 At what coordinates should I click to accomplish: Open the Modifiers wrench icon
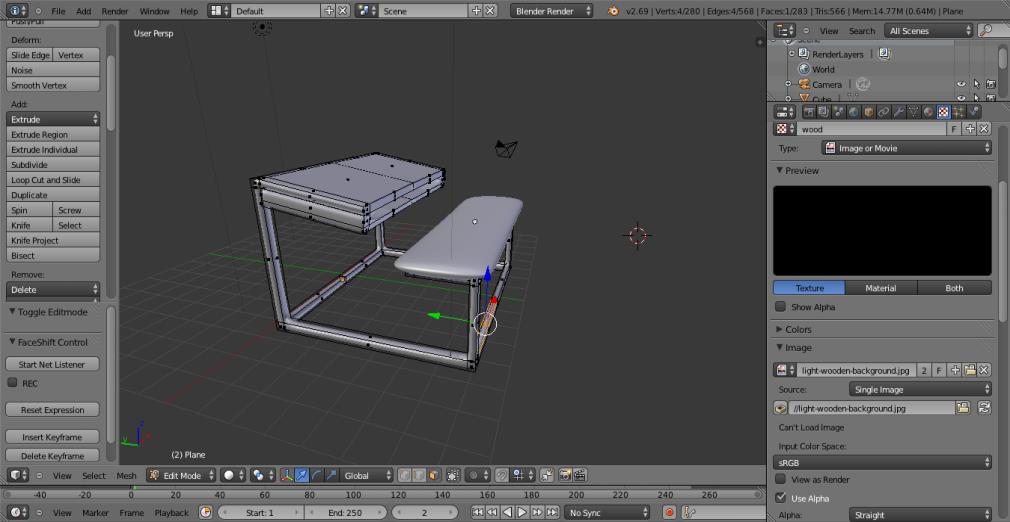coord(899,112)
